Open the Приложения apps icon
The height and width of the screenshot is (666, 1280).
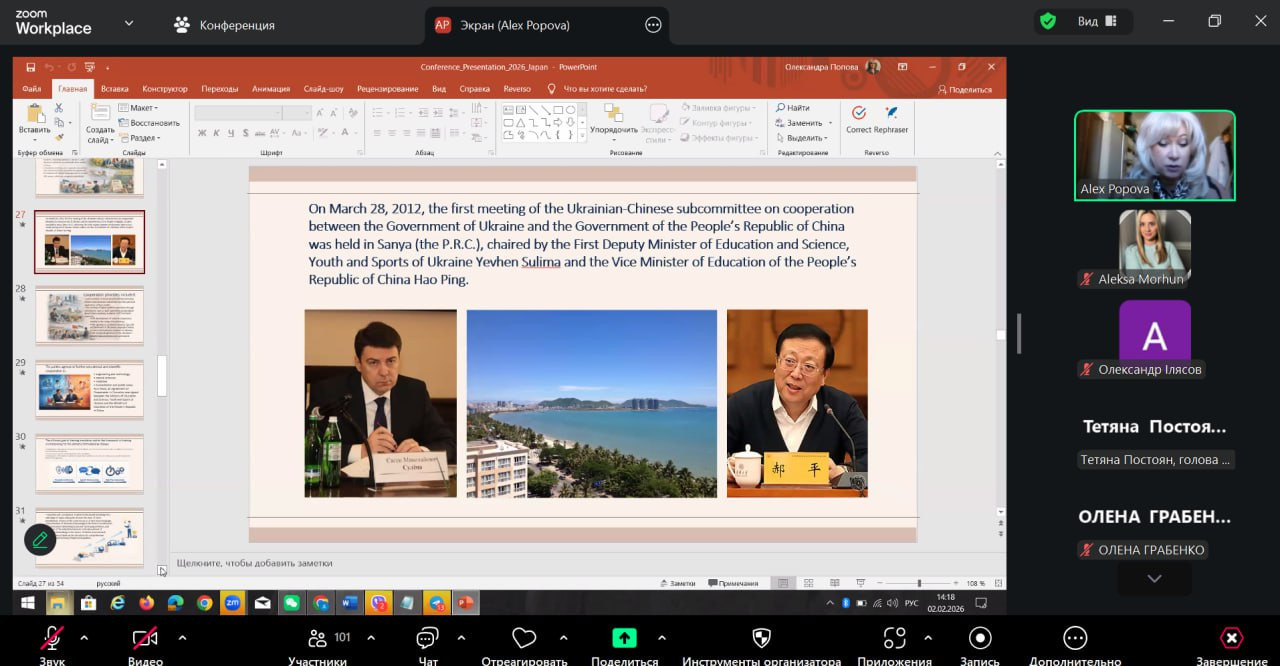[x=895, y=639]
